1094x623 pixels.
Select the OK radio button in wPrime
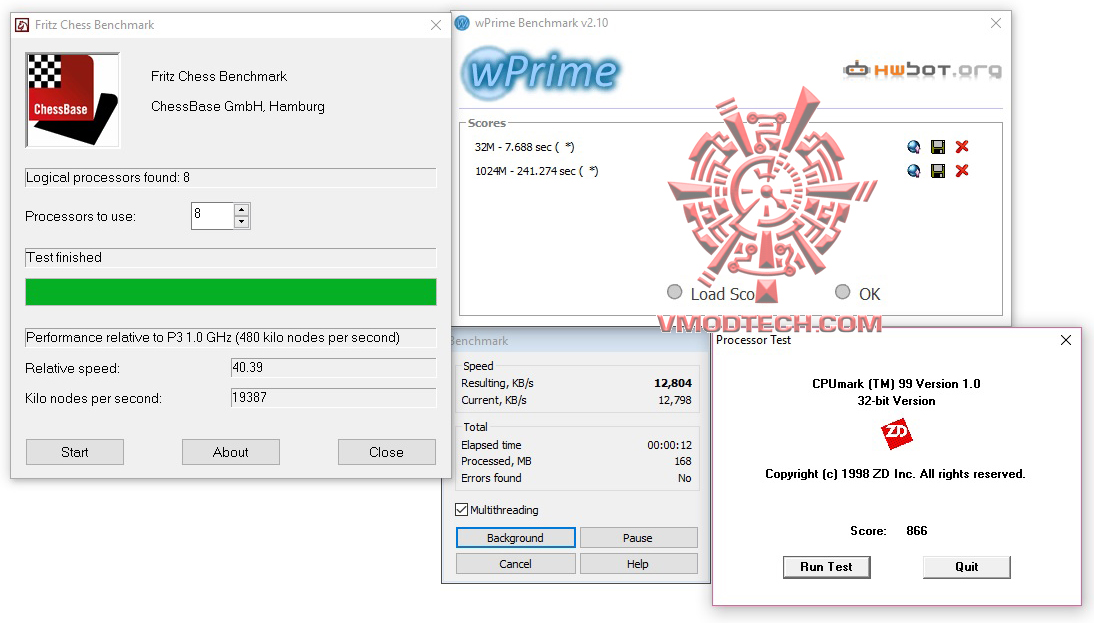[x=843, y=292]
